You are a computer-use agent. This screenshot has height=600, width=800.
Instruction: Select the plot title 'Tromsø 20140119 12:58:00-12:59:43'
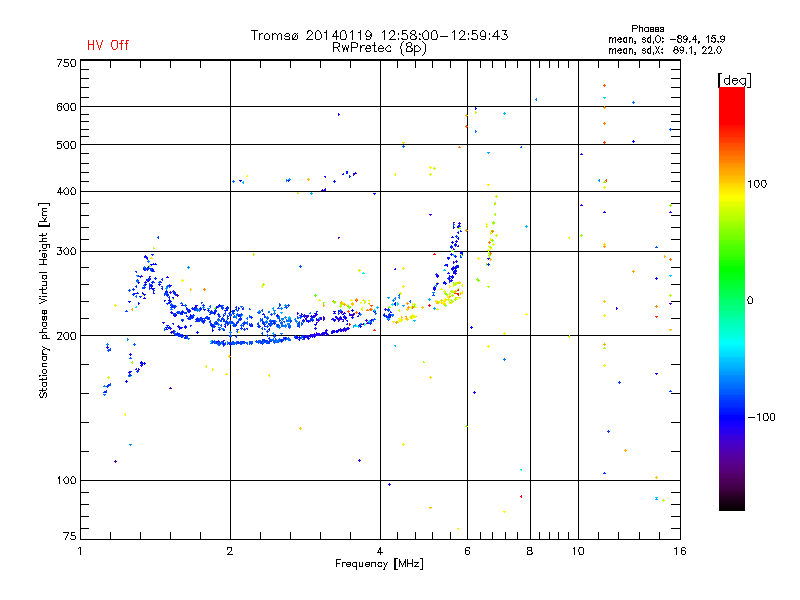(379, 35)
